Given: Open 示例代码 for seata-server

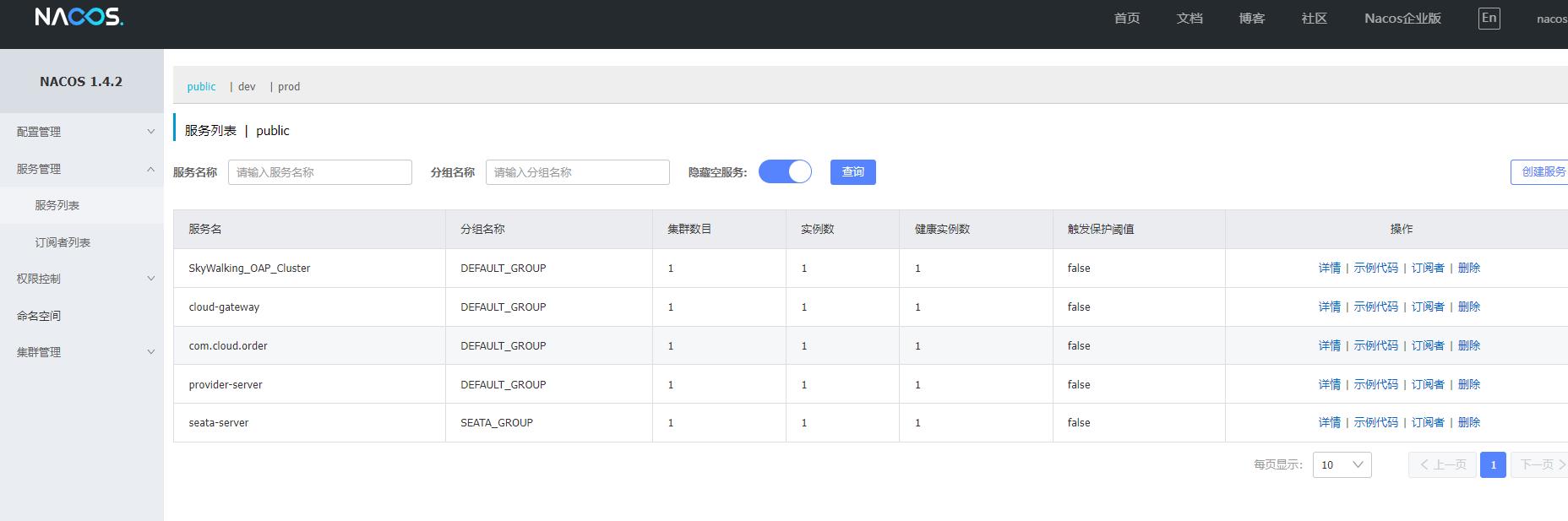Looking at the screenshot, I should pos(1376,422).
